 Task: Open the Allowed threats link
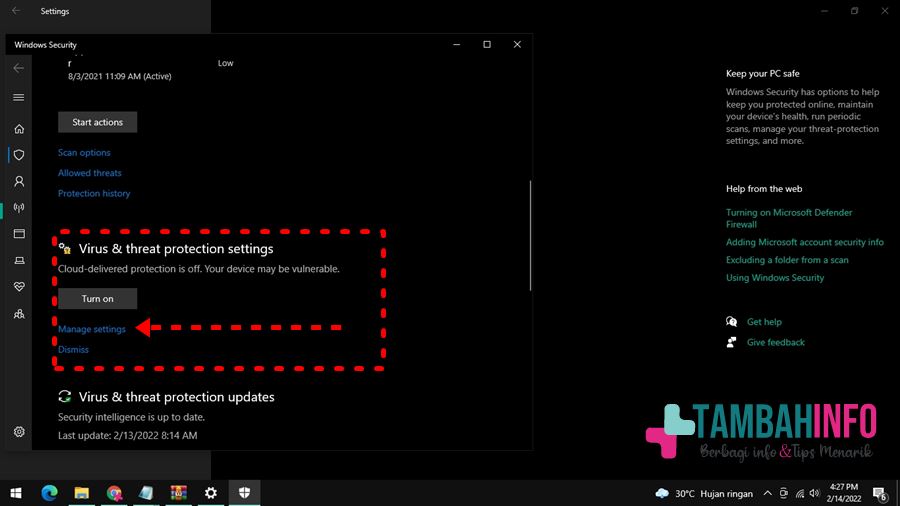(90, 173)
